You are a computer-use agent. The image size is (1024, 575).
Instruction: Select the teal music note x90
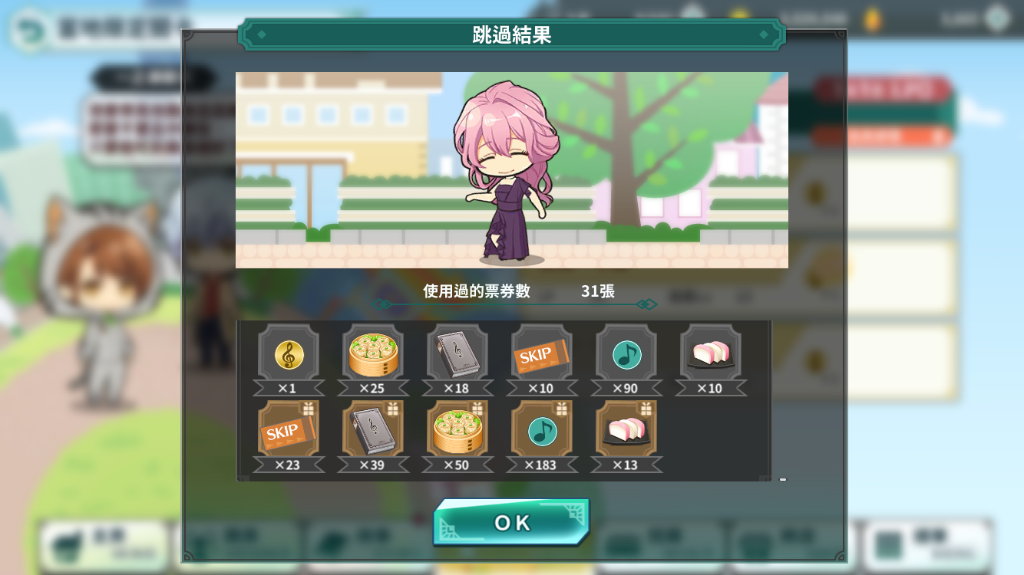(x=626, y=360)
